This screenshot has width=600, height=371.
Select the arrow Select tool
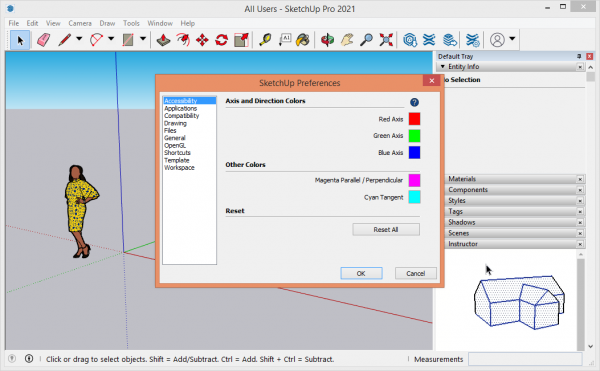click(20, 40)
